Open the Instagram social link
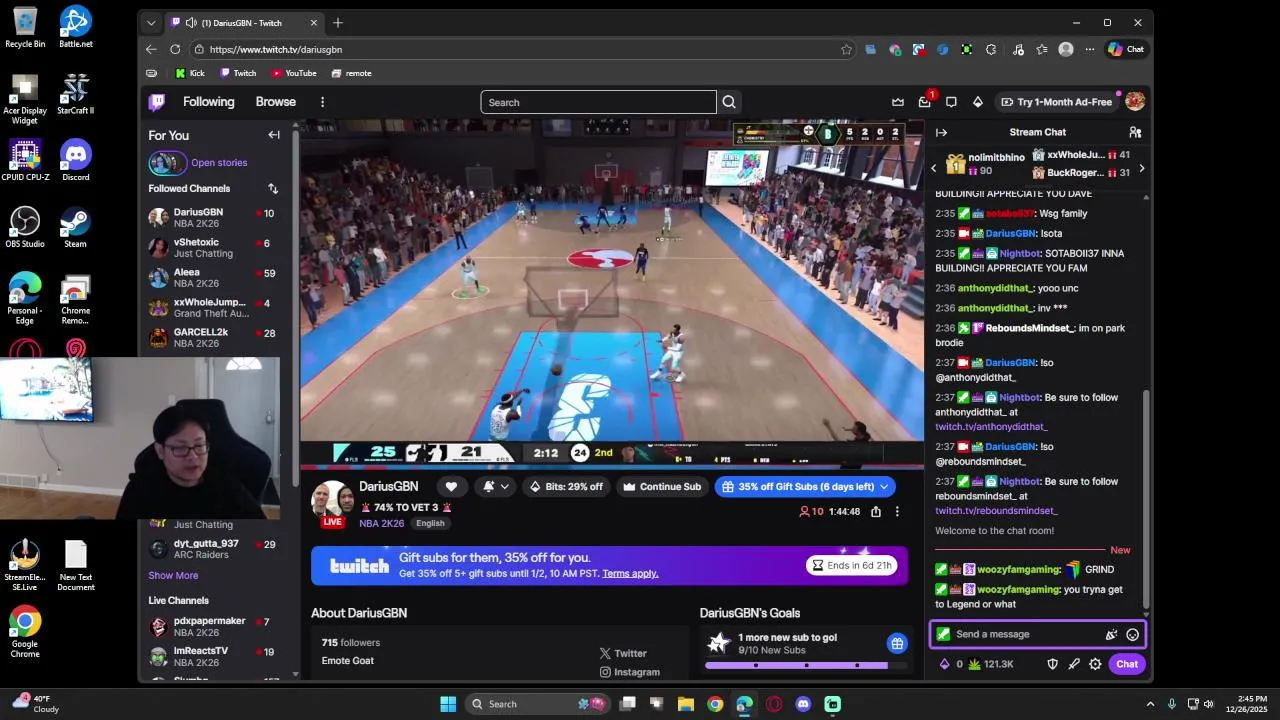Image resolution: width=1280 pixels, height=720 pixels. [x=630, y=672]
